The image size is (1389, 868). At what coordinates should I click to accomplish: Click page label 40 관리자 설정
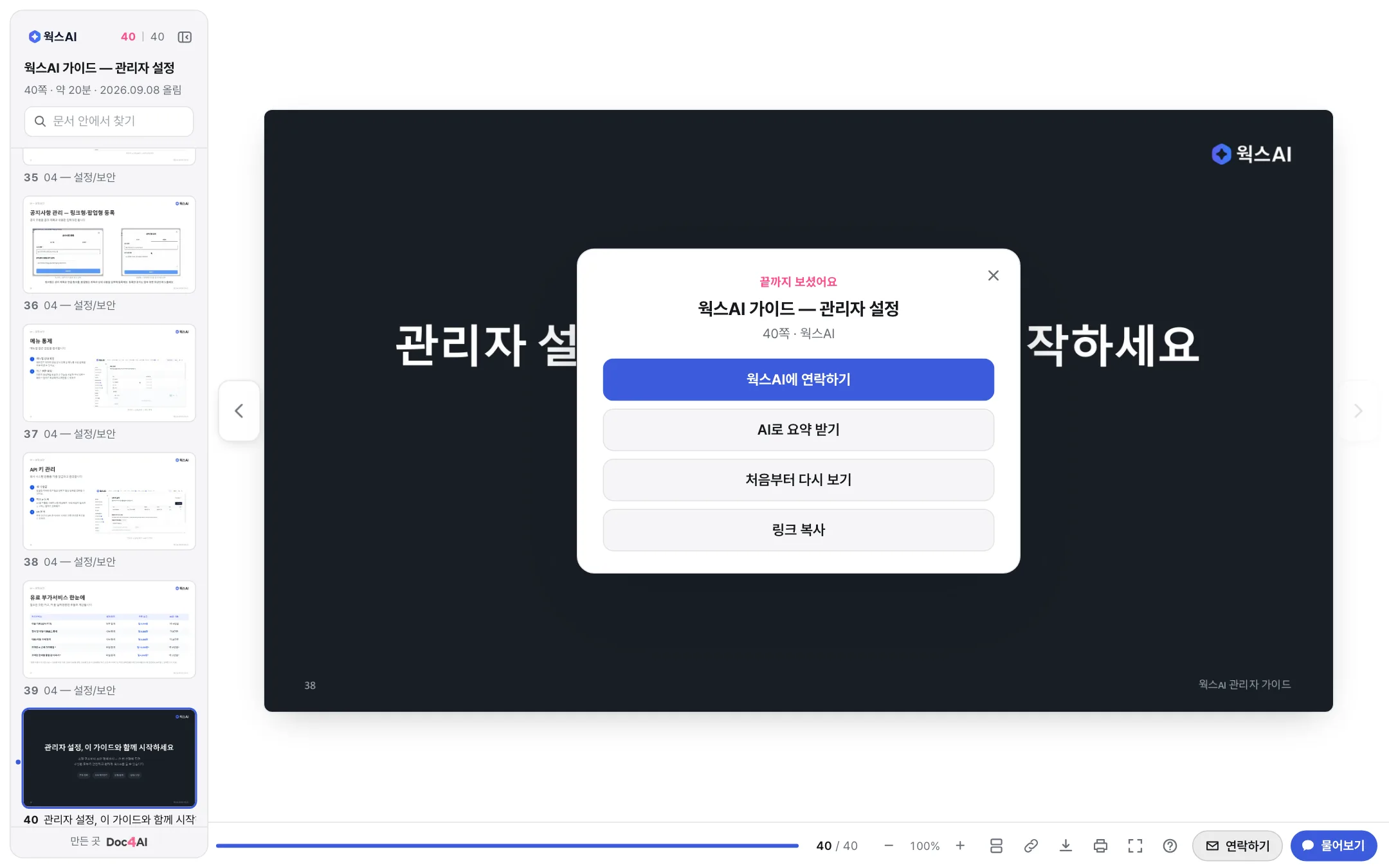(x=109, y=820)
